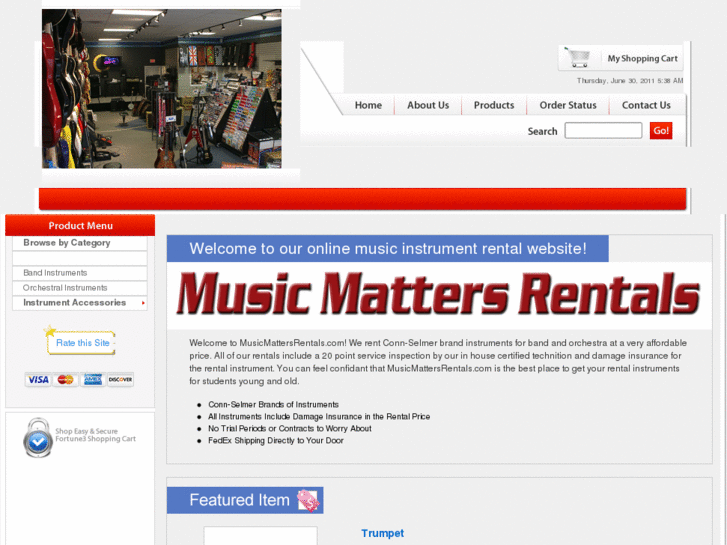Focus the Search input field
This screenshot has width=727, height=545.
603,131
